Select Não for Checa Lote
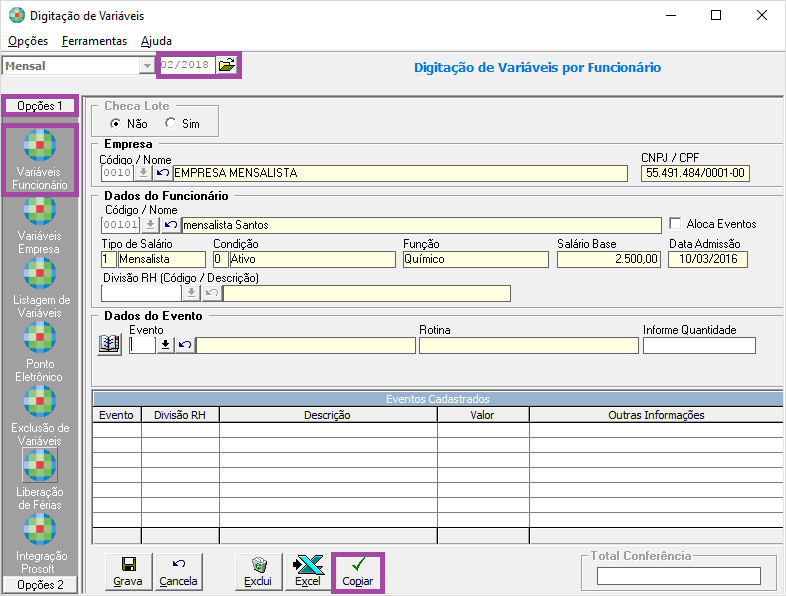This screenshot has width=786, height=596. click(116, 123)
